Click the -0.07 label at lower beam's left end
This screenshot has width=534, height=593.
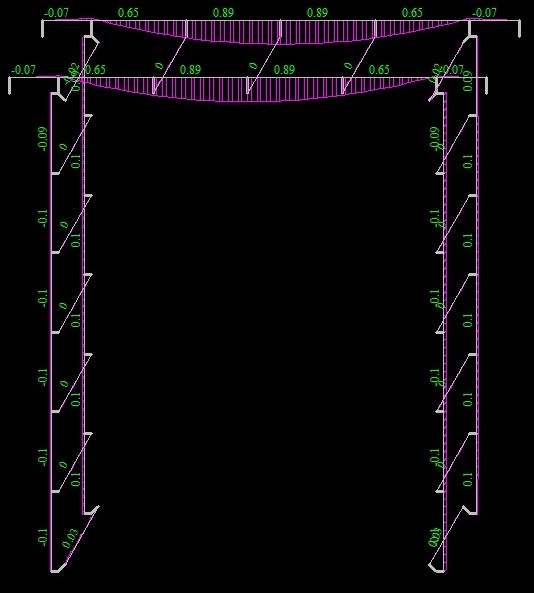tap(23, 70)
